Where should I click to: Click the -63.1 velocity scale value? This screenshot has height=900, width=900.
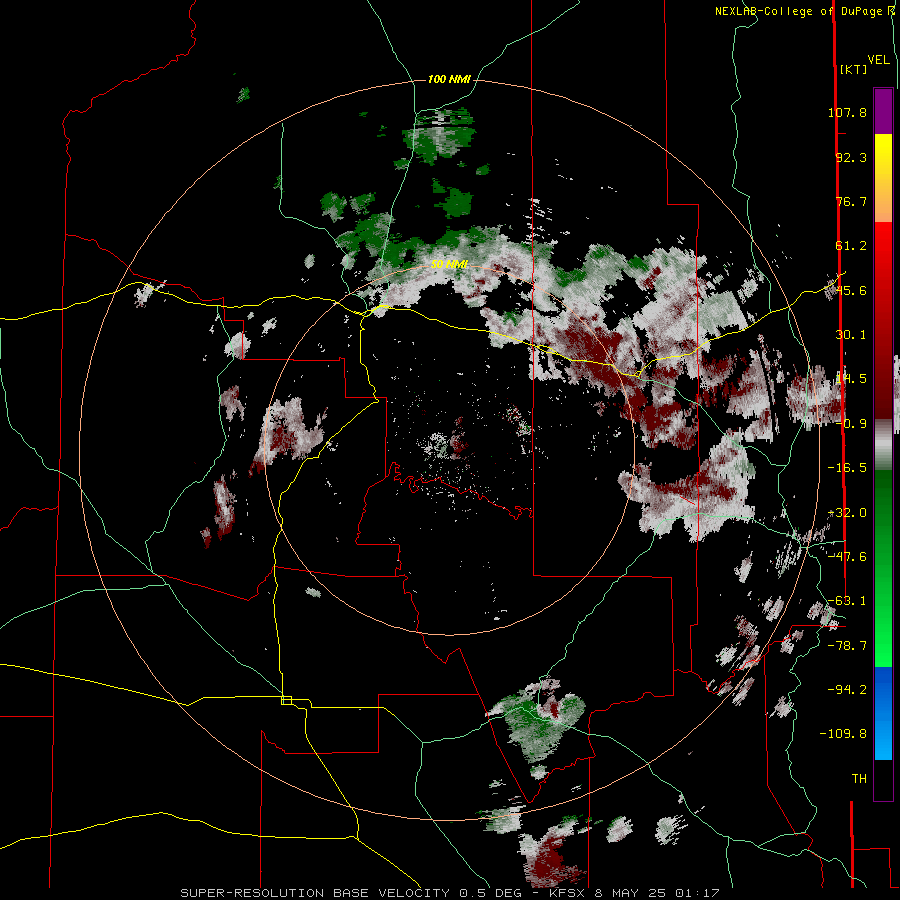point(847,601)
